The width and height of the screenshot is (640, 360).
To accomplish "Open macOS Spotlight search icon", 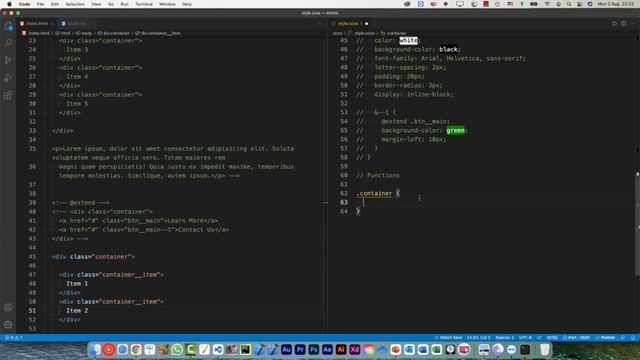I will tap(569, 4).
